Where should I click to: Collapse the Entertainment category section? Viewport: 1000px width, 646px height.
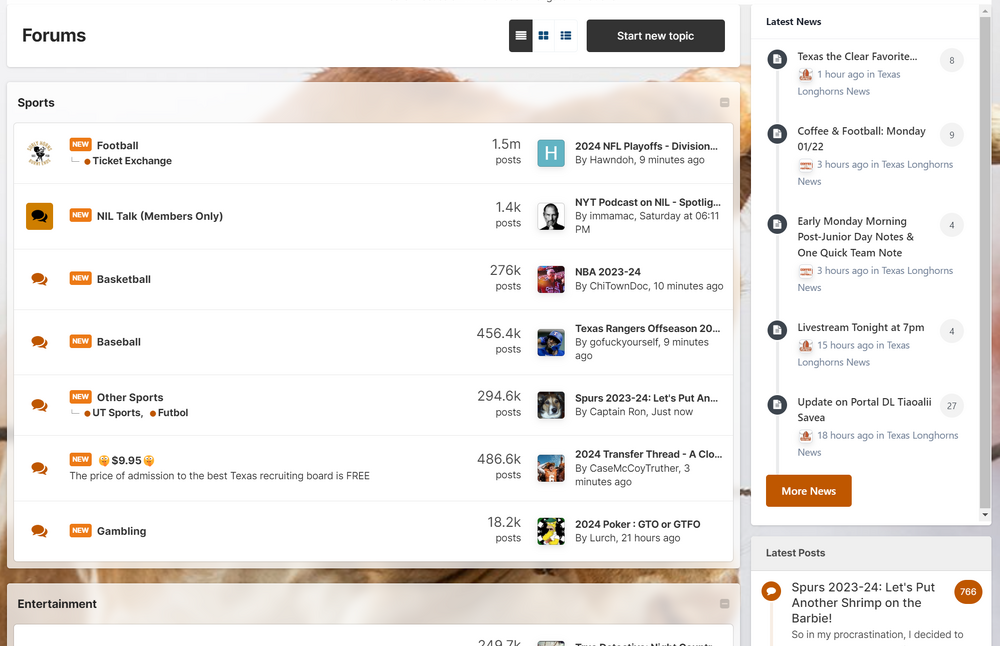point(724,604)
